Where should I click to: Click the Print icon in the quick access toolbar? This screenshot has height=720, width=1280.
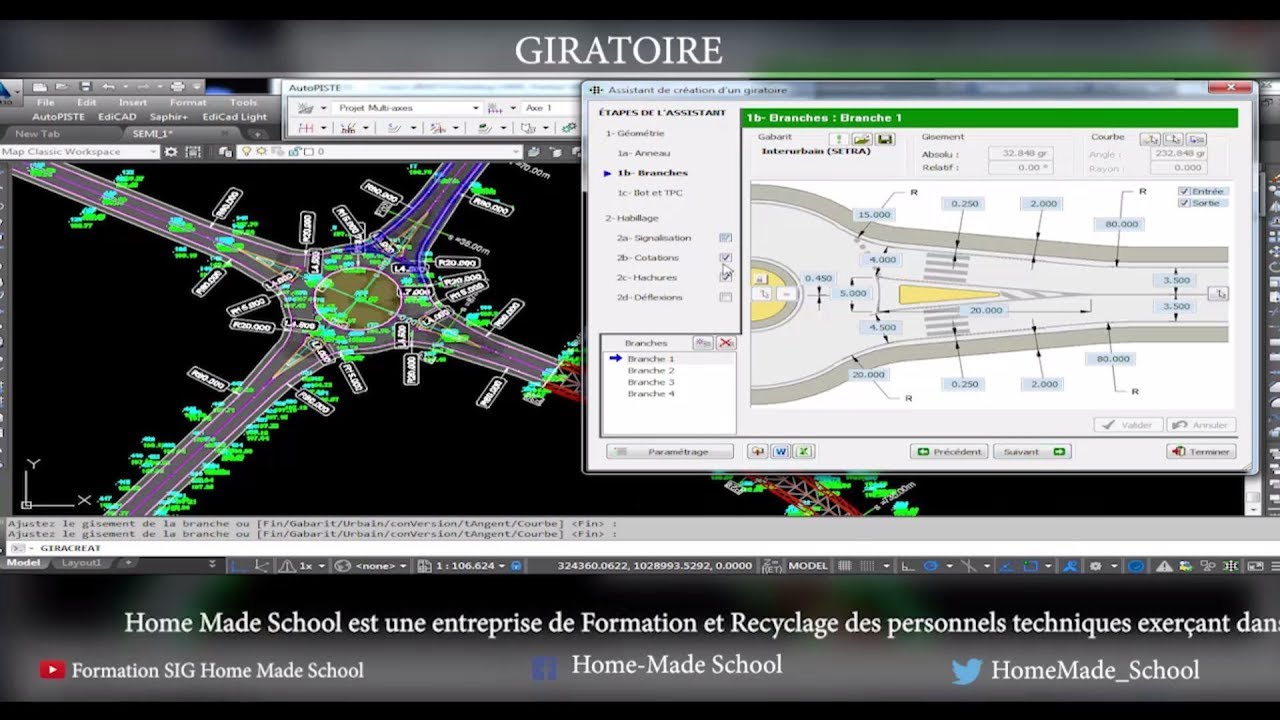(177, 87)
